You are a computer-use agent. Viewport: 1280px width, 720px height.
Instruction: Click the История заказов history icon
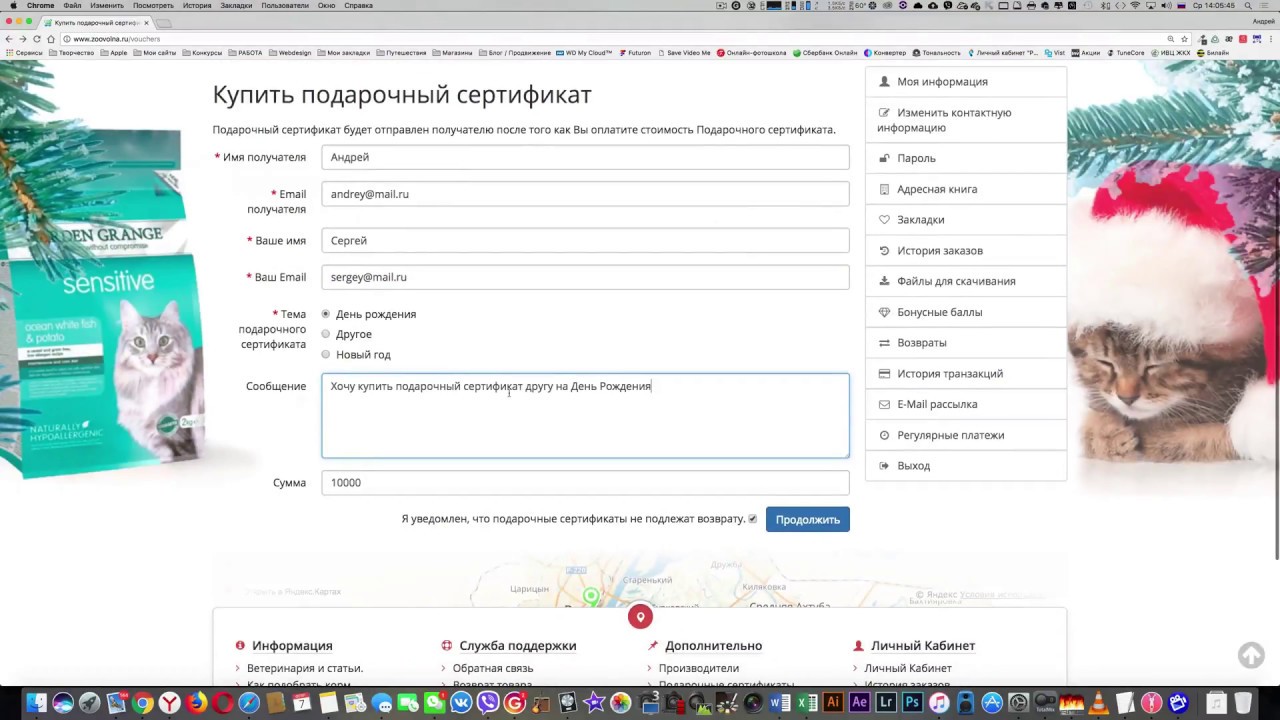(884, 251)
